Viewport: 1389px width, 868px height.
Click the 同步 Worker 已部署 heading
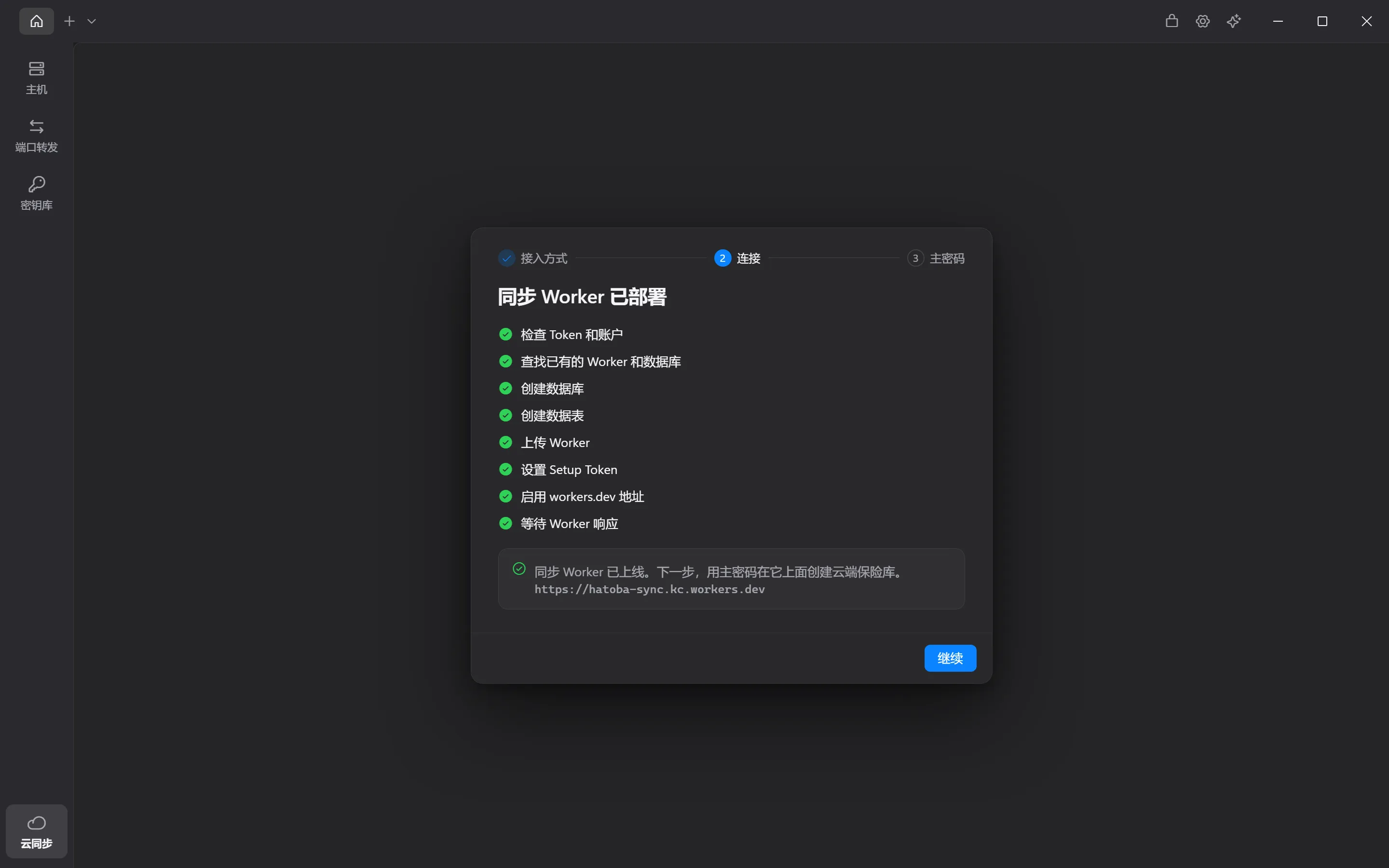(x=582, y=297)
